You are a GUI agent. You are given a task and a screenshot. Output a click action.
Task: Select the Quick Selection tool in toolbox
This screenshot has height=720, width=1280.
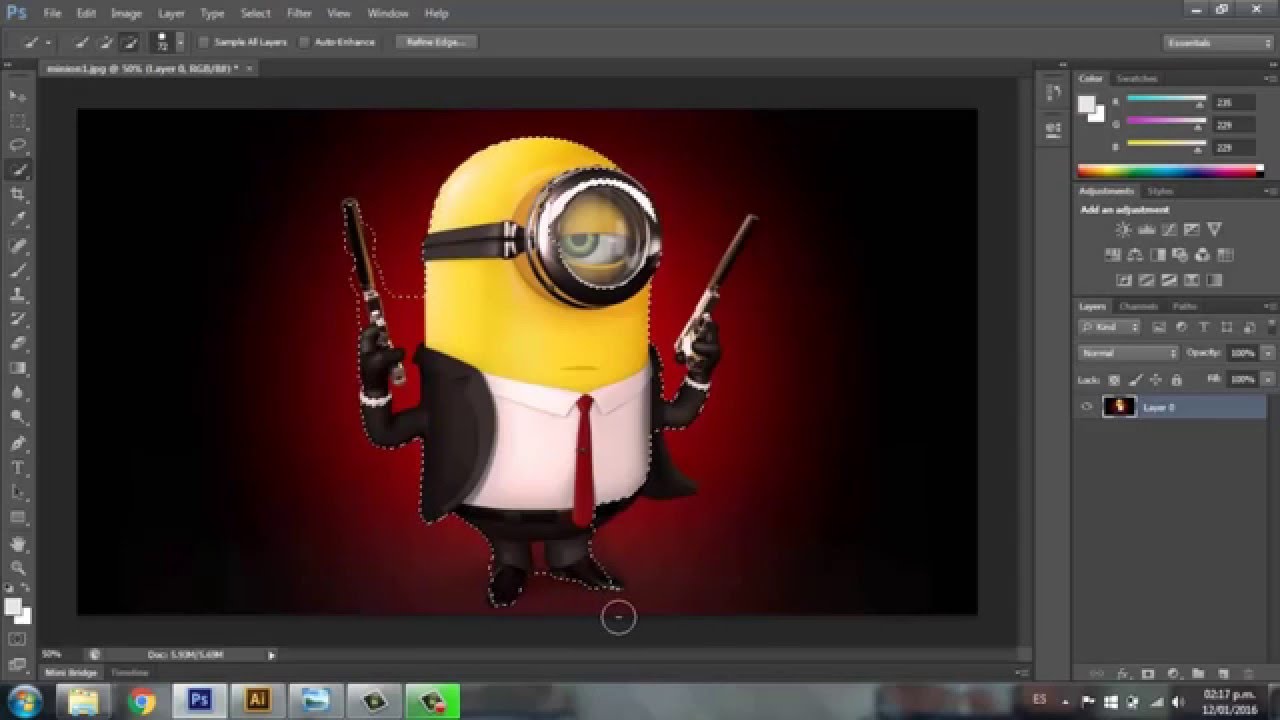click(x=18, y=170)
